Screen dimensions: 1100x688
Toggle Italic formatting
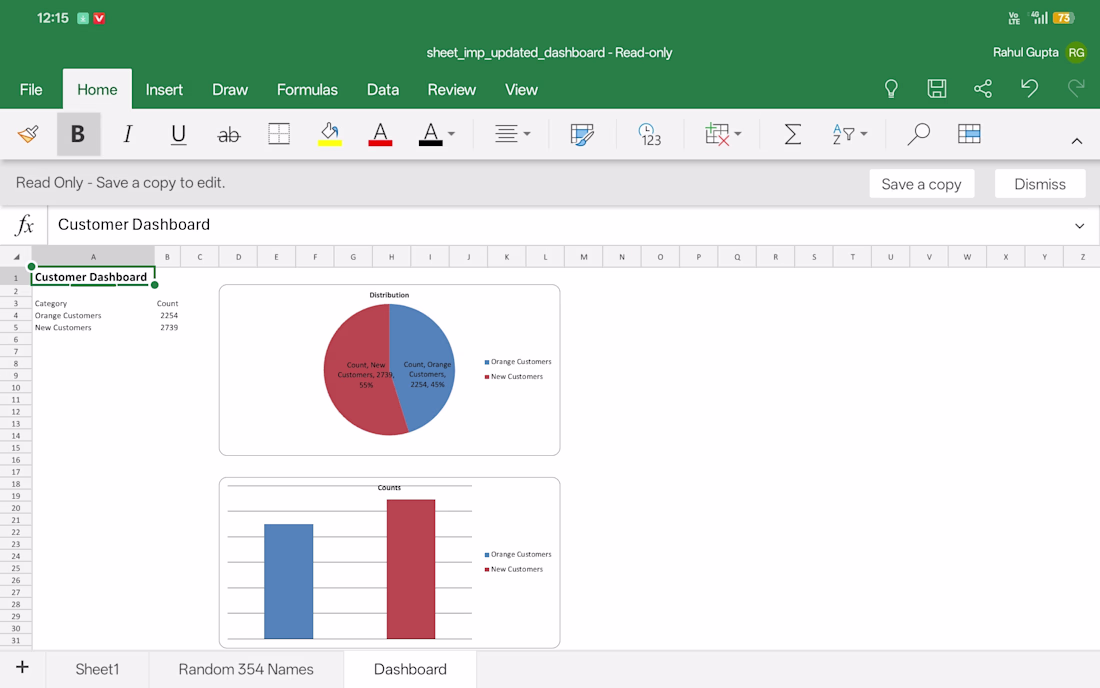[128, 133]
